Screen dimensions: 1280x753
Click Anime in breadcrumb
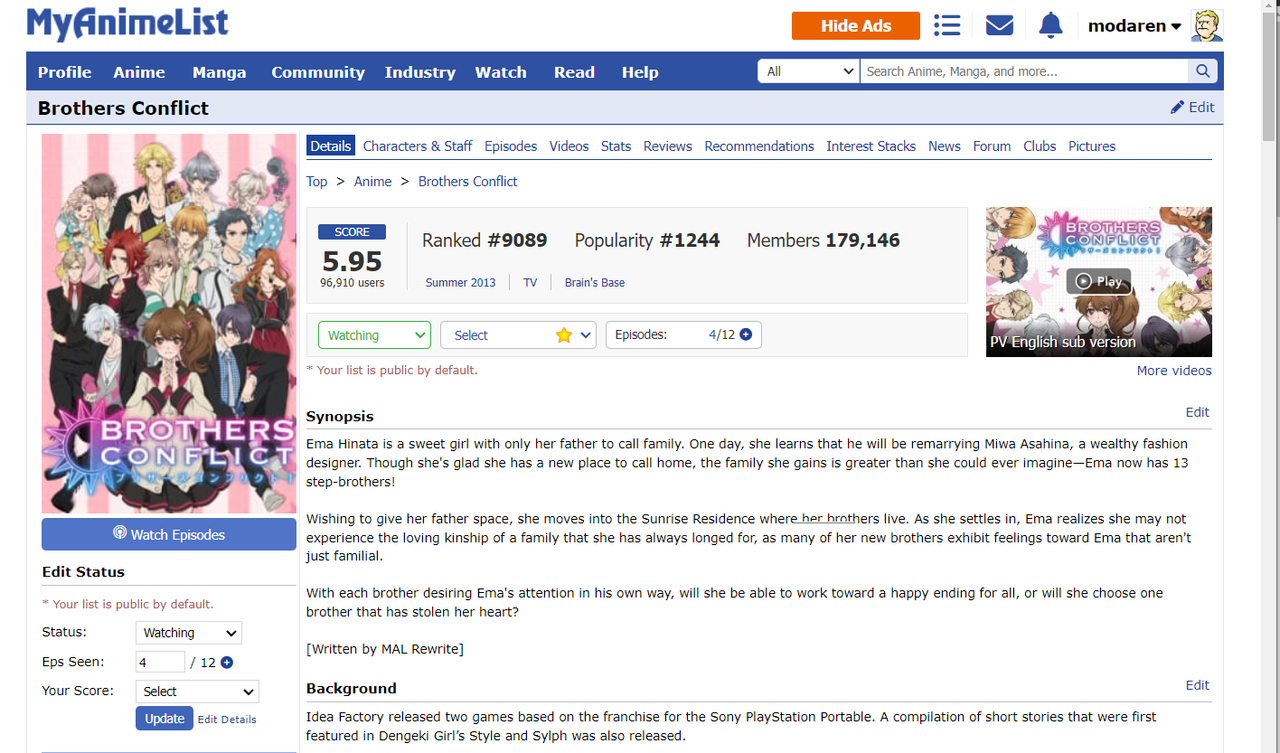(373, 181)
